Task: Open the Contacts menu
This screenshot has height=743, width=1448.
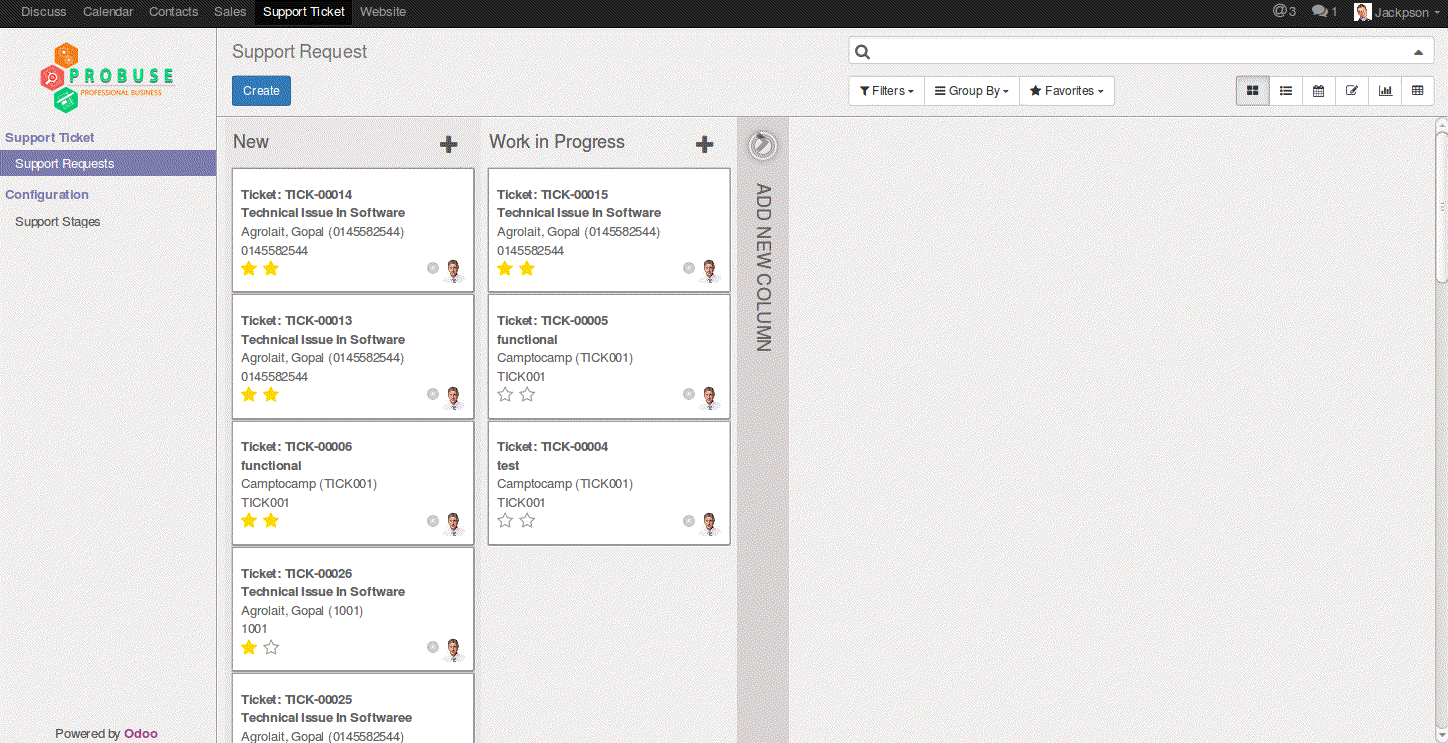Action: (x=174, y=12)
